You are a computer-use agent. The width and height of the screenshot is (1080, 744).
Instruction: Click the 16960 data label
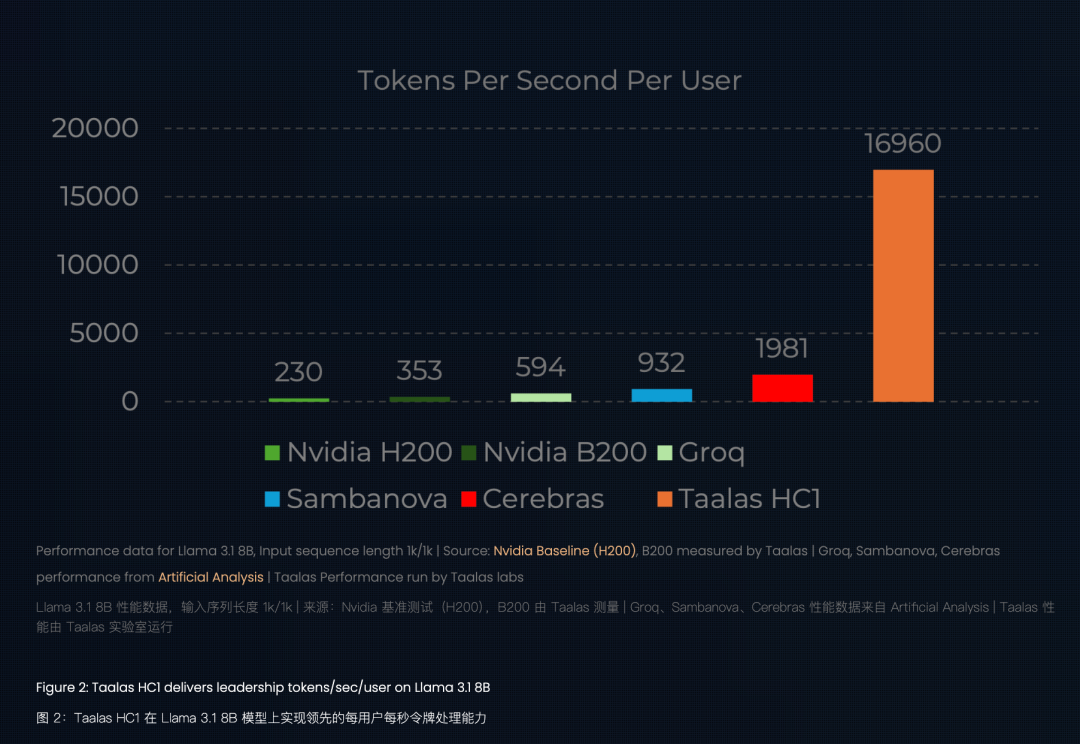pyautogui.click(x=903, y=144)
